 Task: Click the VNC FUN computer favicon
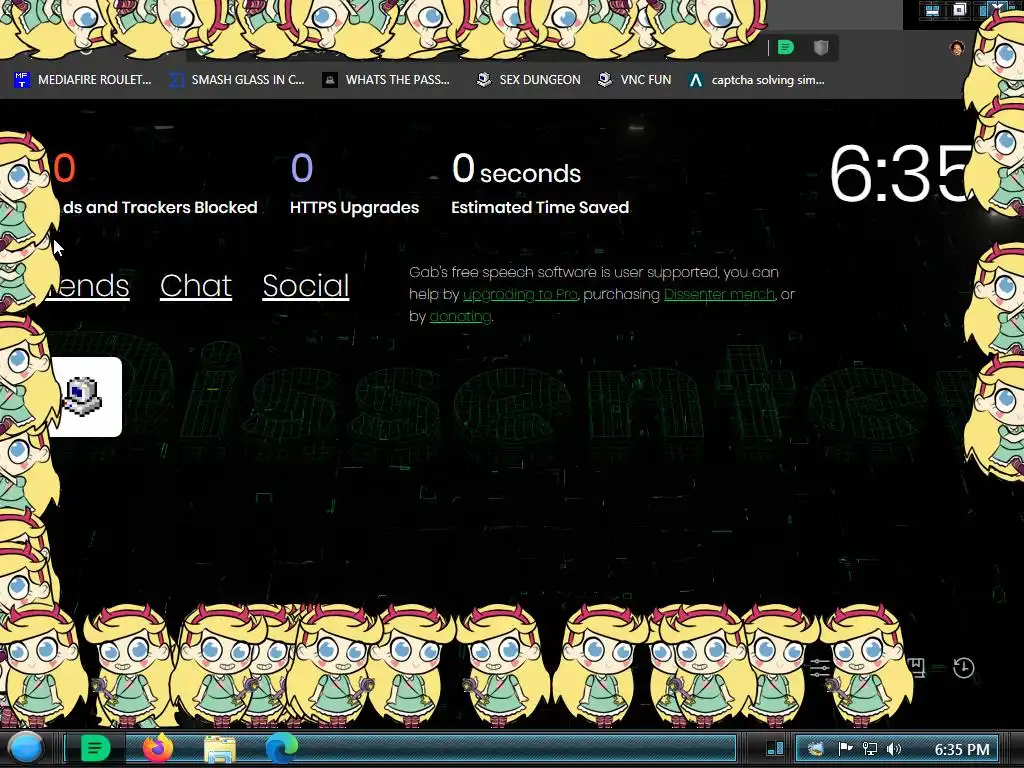(605, 80)
